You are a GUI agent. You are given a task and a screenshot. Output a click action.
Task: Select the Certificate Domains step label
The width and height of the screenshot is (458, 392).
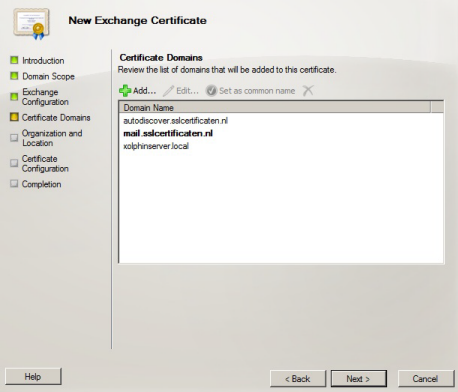[x=56, y=118]
